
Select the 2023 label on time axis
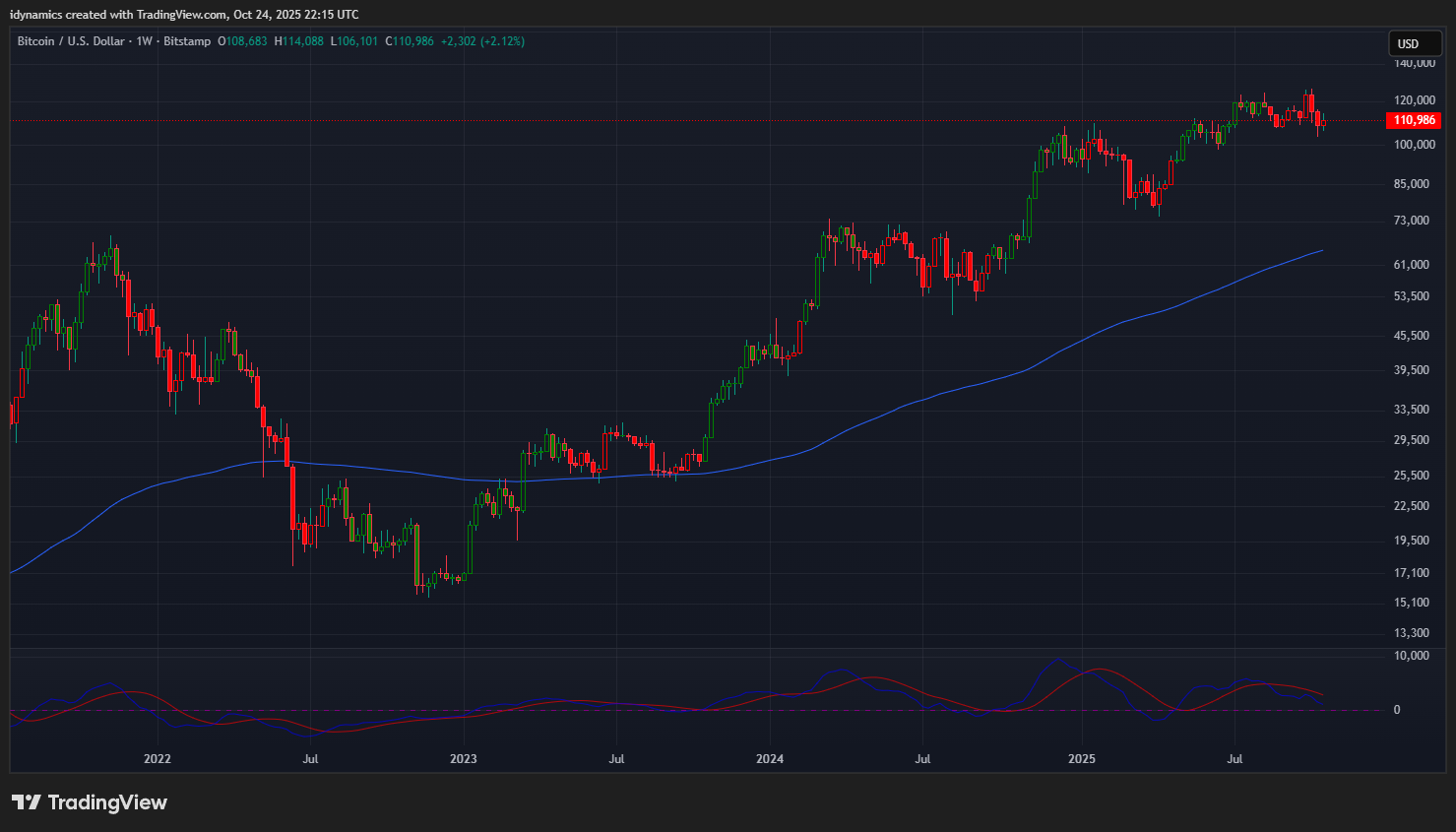point(463,759)
